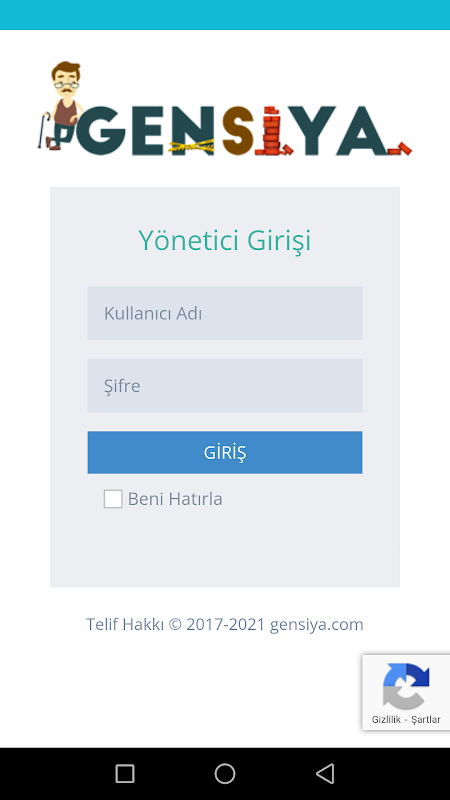
Task: Click the stacked red bricks letter in logo
Action: (274, 131)
